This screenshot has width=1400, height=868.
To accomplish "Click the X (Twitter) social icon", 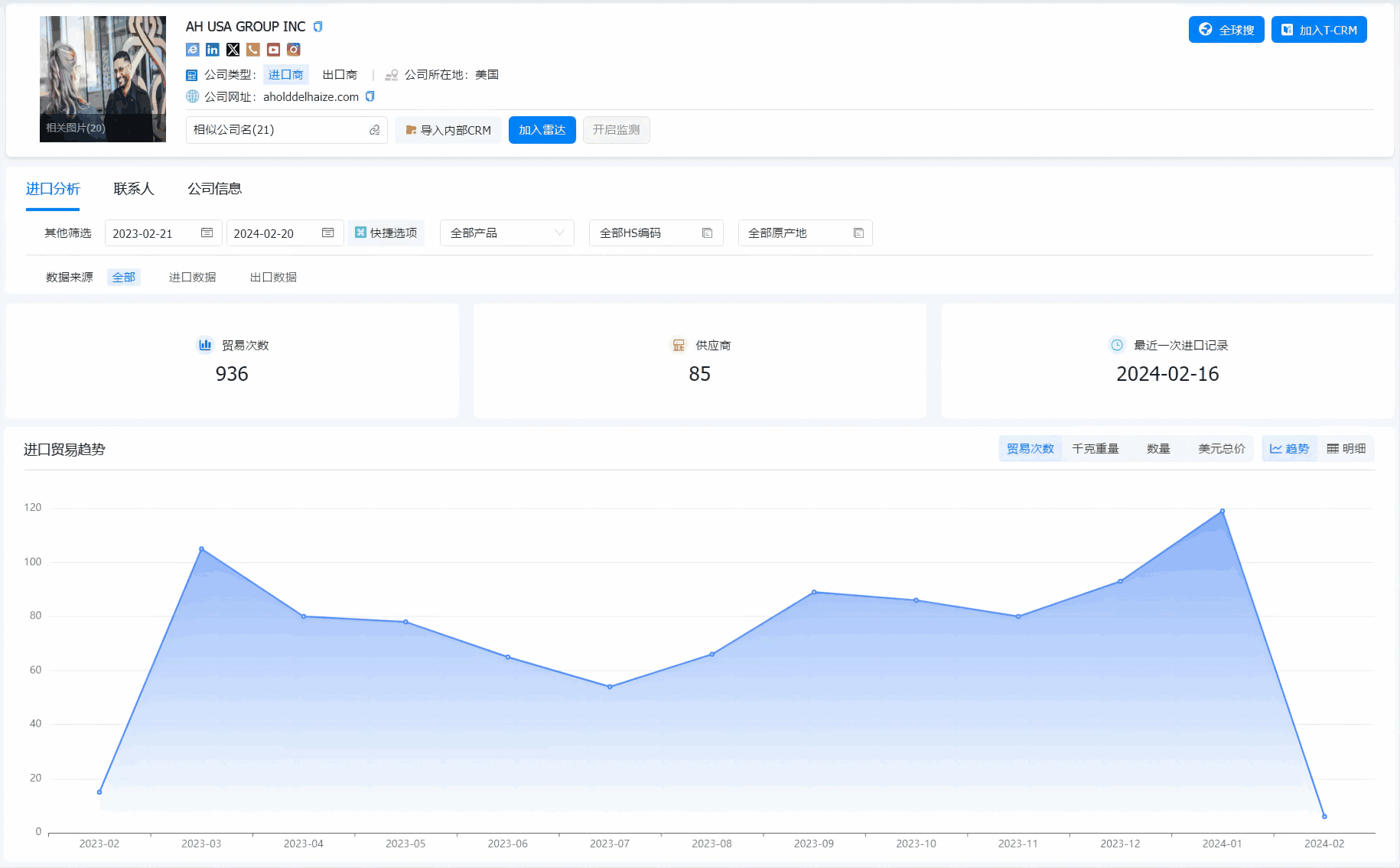I will [x=233, y=50].
